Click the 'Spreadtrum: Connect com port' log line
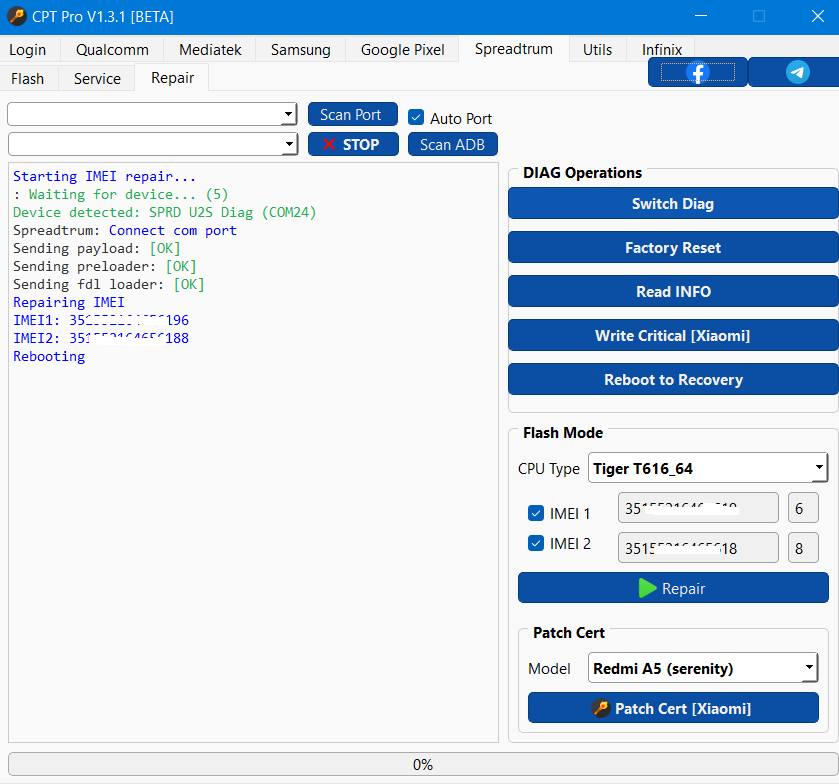The width and height of the screenshot is (839, 784). pos(125,231)
